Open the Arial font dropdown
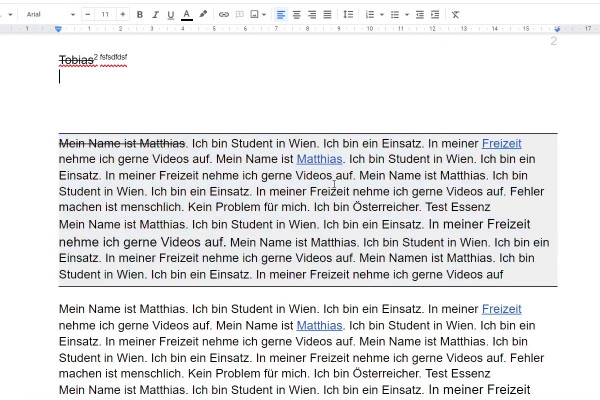This screenshot has width=600, height=400. click(51, 15)
